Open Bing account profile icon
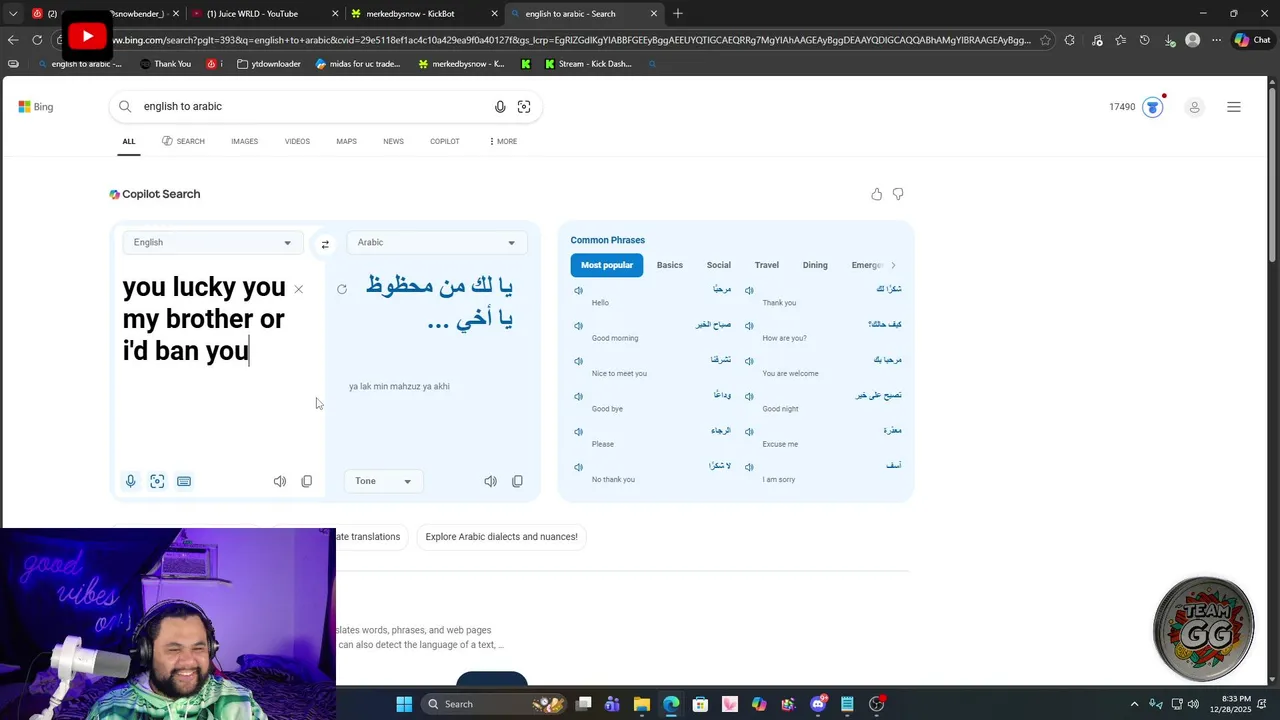Screen dimensions: 1280x720 pos(1194,107)
